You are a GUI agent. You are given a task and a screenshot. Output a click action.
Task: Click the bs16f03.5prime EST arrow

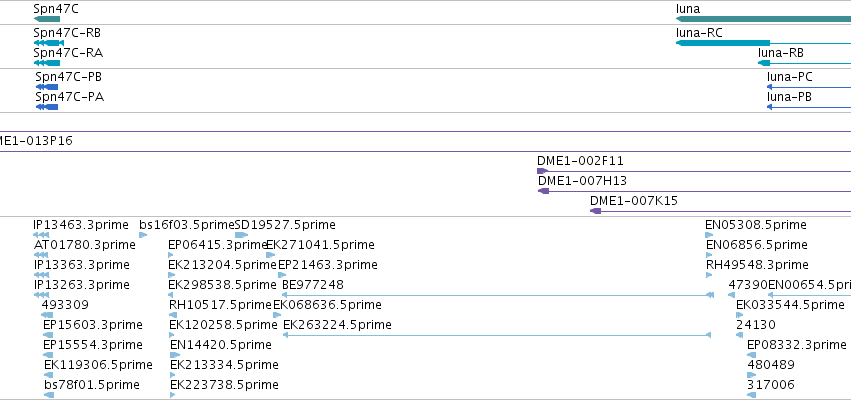(x=143, y=235)
